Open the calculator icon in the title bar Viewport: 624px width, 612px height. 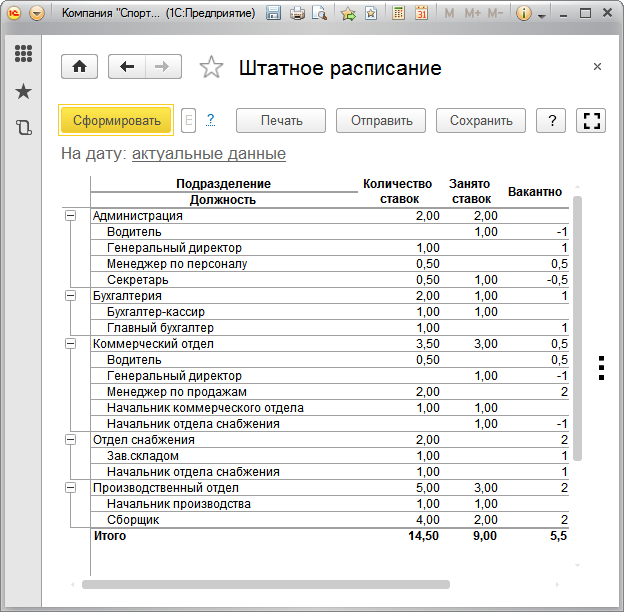tap(399, 14)
